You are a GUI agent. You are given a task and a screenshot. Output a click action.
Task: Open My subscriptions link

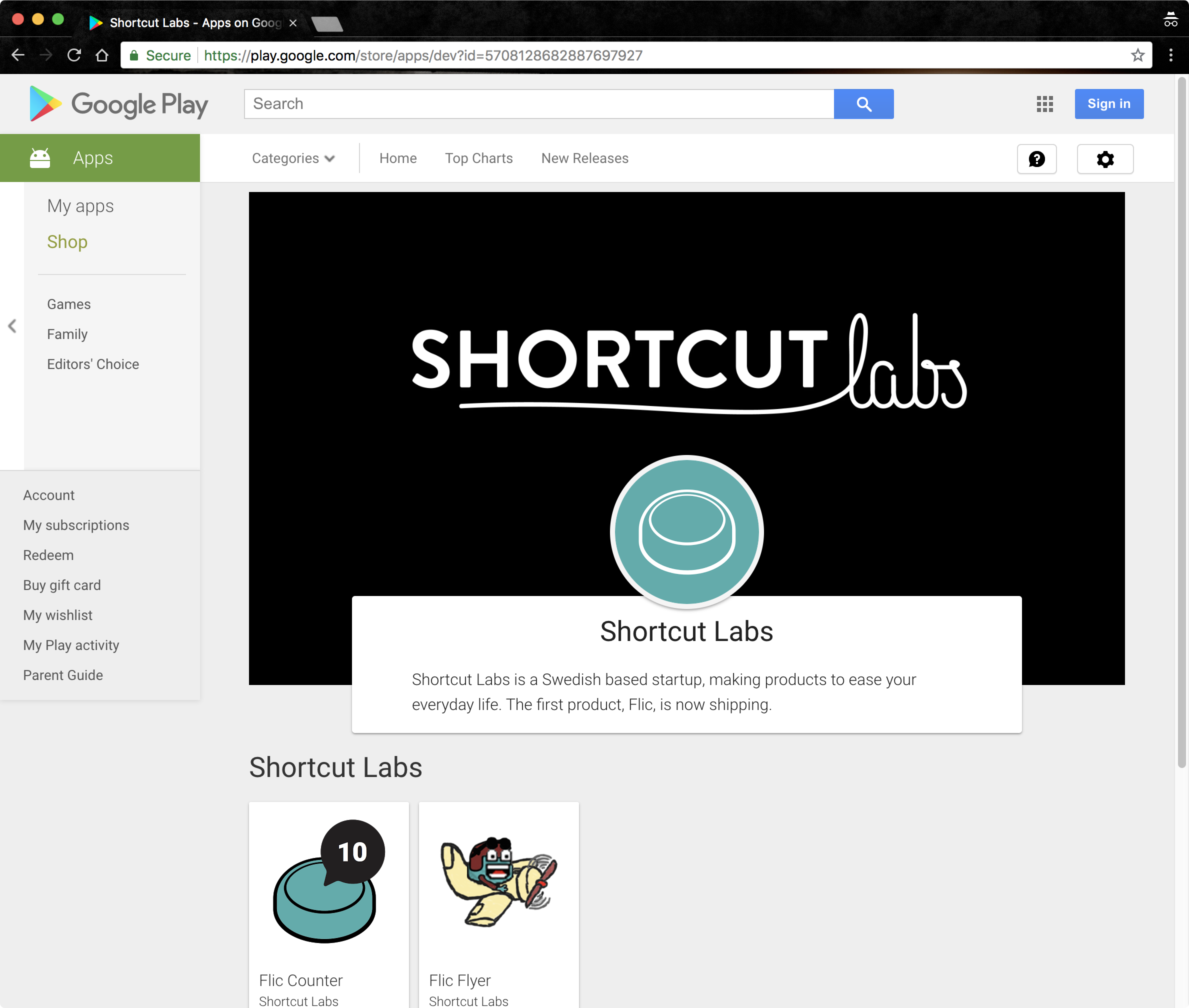(x=76, y=525)
